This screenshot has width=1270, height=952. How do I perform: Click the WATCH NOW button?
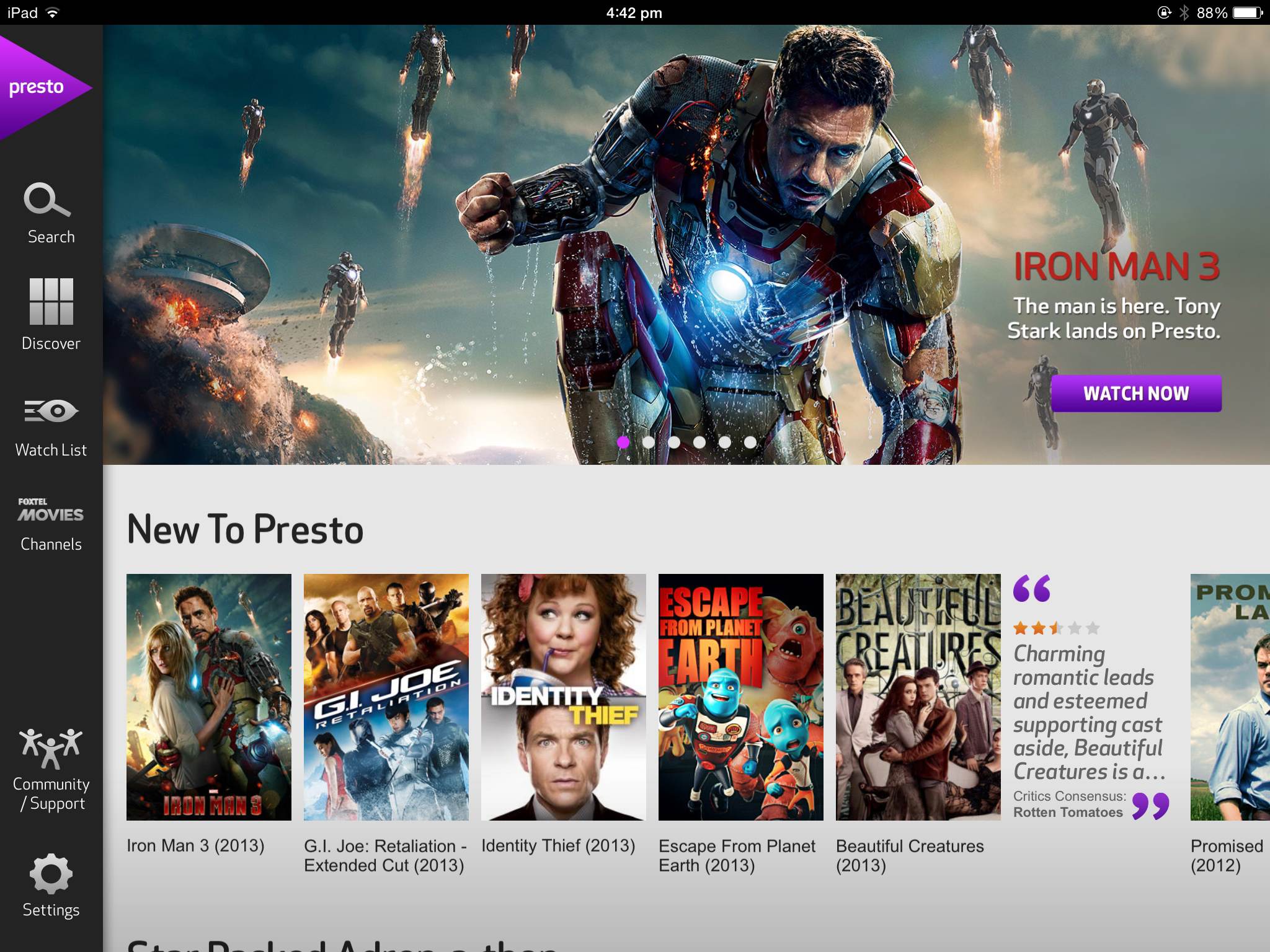(1136, 394)
